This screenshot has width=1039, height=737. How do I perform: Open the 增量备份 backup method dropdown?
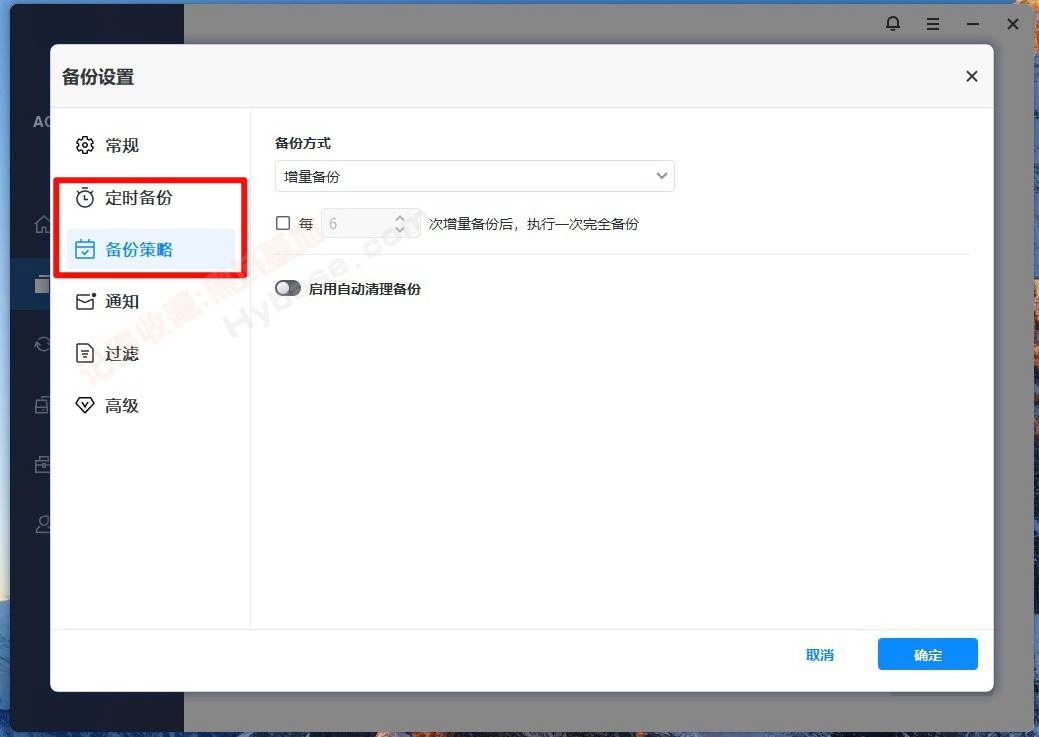click(x=474, y=175)
